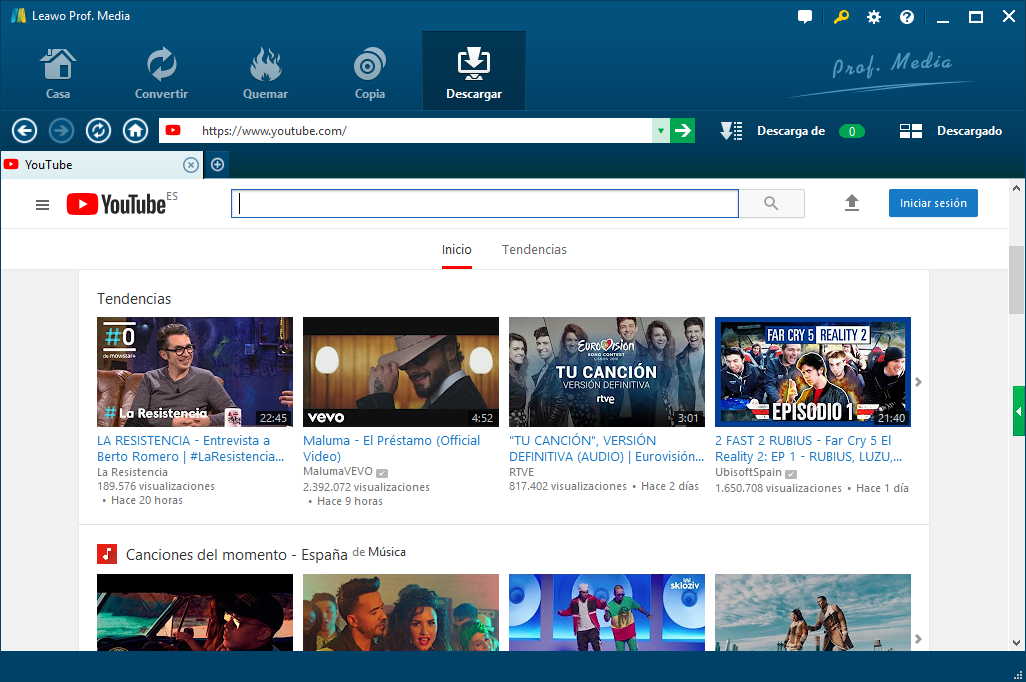Open the Quemar burn module

pos(265,73)
